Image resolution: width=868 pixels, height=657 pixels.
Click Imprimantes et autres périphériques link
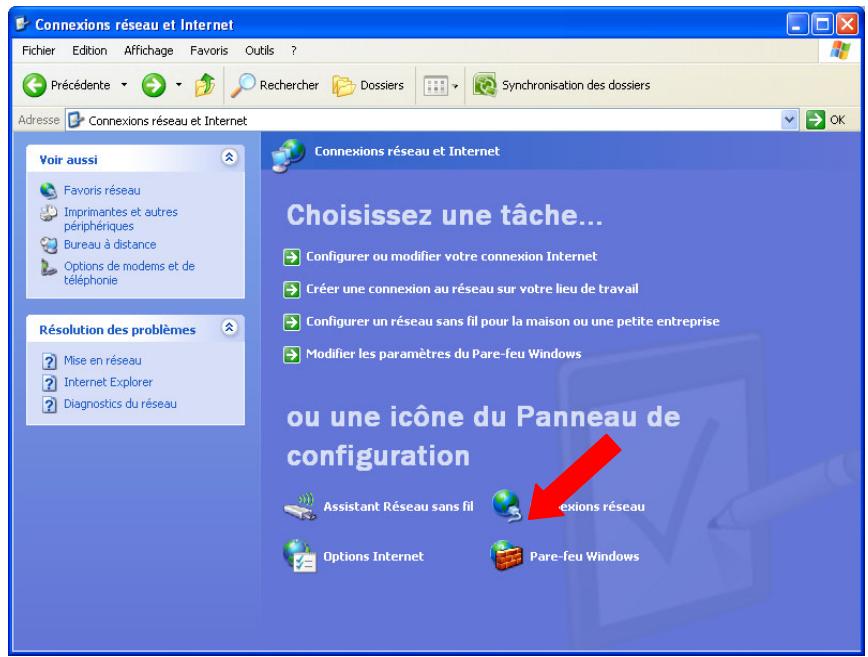(121, 219)
